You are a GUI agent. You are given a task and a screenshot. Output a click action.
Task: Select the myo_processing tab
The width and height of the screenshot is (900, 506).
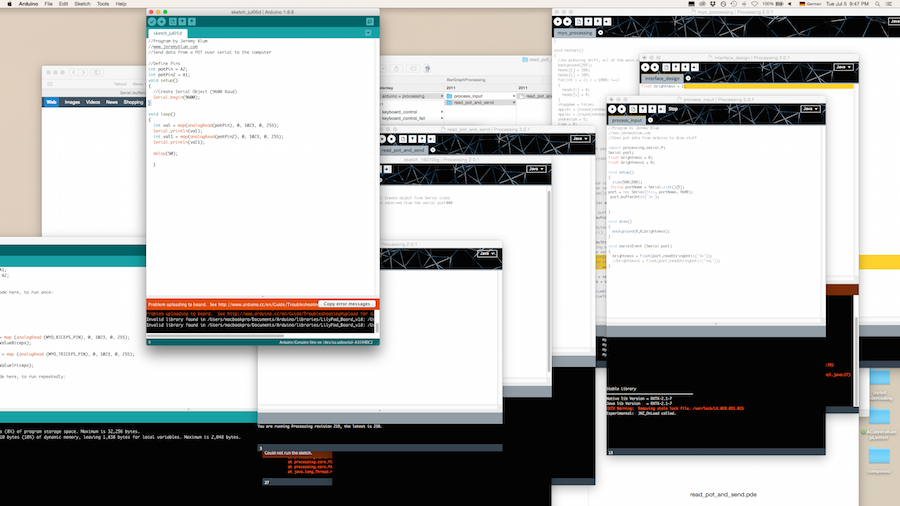coord(575,33)
